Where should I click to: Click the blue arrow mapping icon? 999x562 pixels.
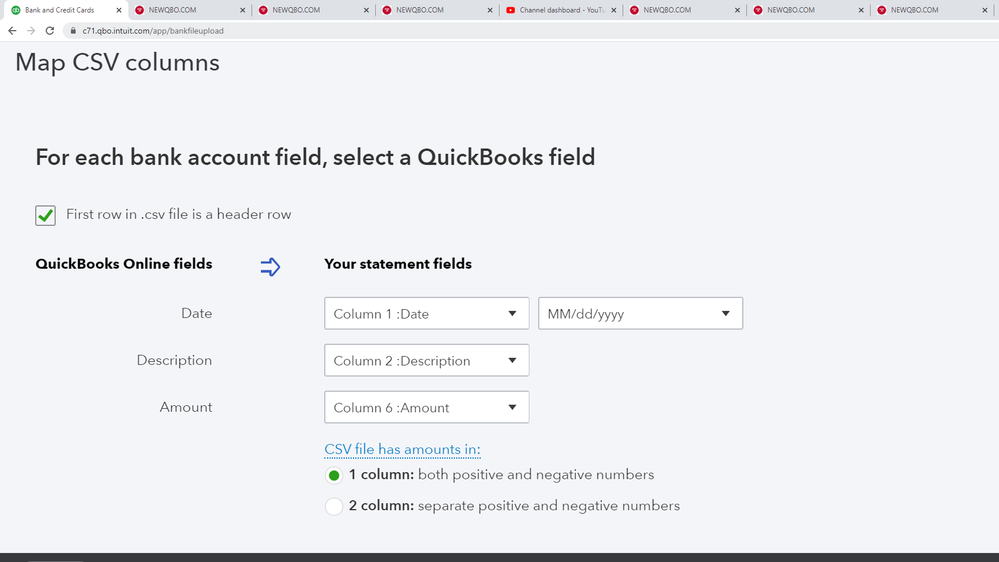tap(270, 266)
